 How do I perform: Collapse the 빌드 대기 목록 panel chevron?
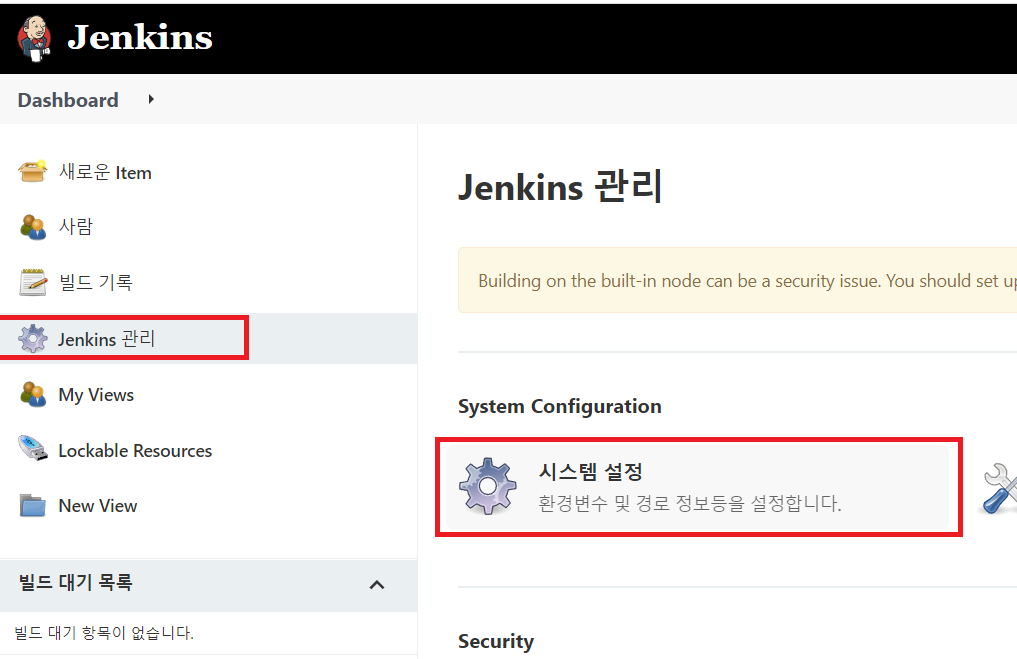(x=377, y=585)
